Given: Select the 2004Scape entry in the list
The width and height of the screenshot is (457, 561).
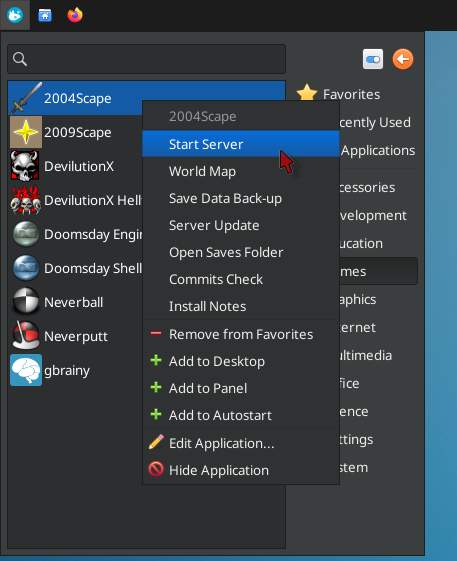Looking at the screenshot, I should click(146, 98).
